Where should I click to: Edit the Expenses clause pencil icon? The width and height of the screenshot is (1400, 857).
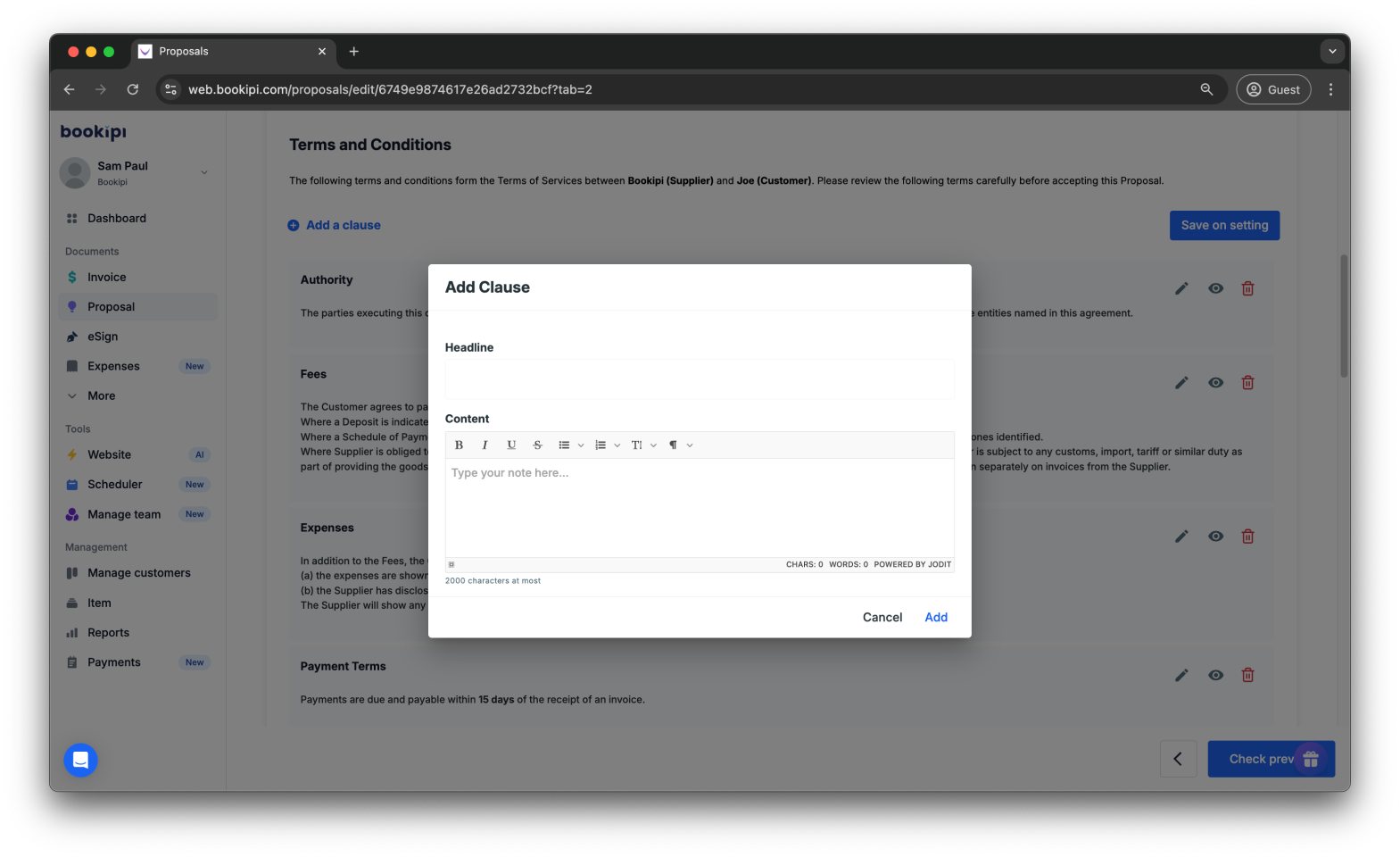tap(1181, 537)
